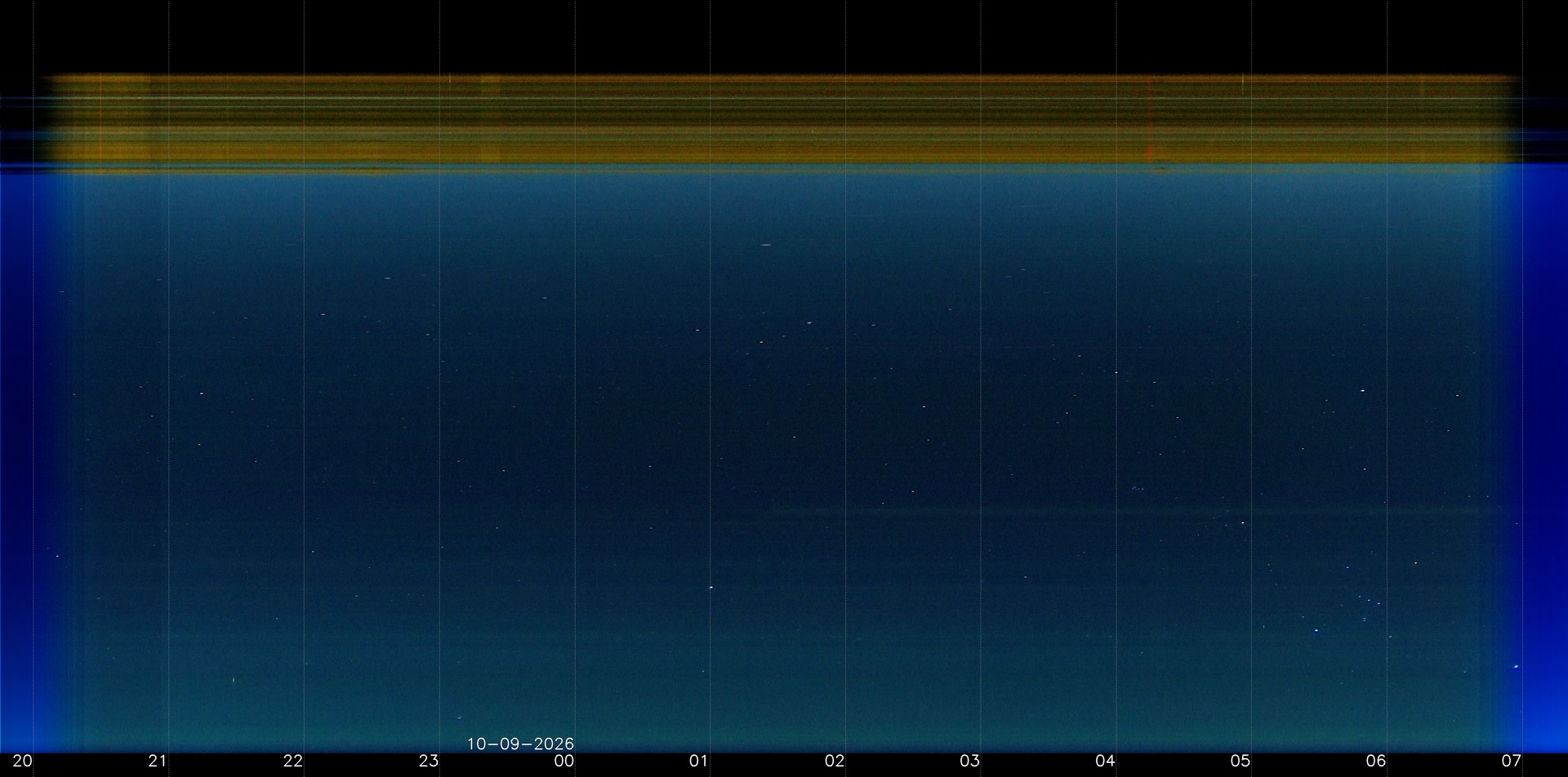Select the 01 hour timeline label
The image size is (1568, 777).
pyautogui.click(x=699, y=761)
